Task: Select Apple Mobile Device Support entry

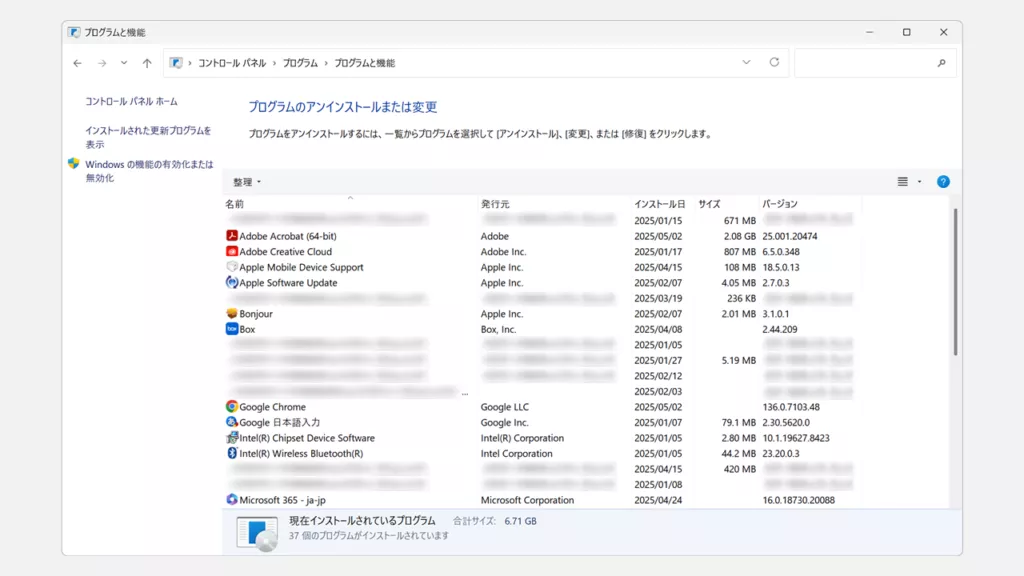Action: [x=541, y=267]
